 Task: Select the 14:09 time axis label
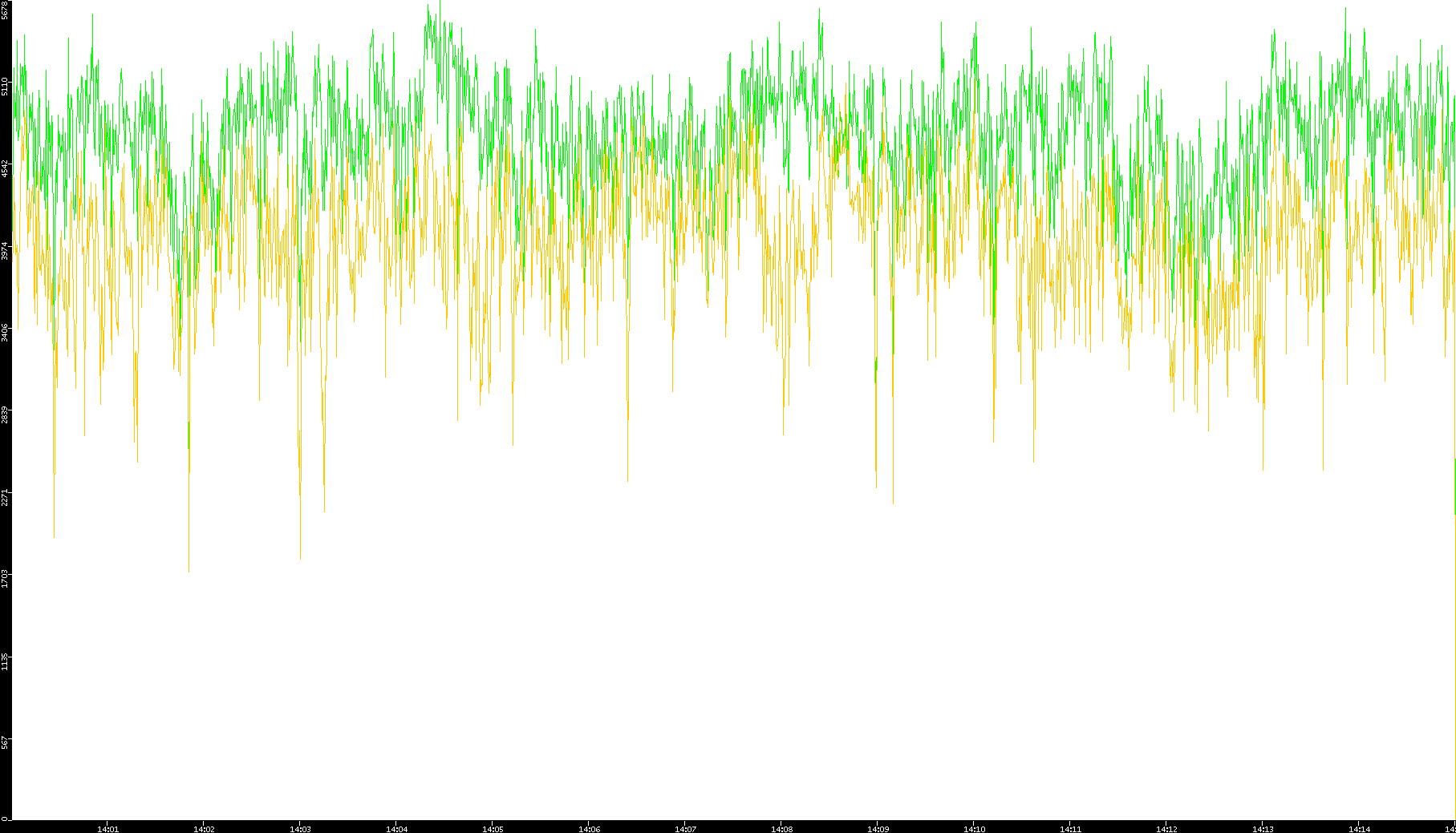pyautogui.click(x=878, y=829)
